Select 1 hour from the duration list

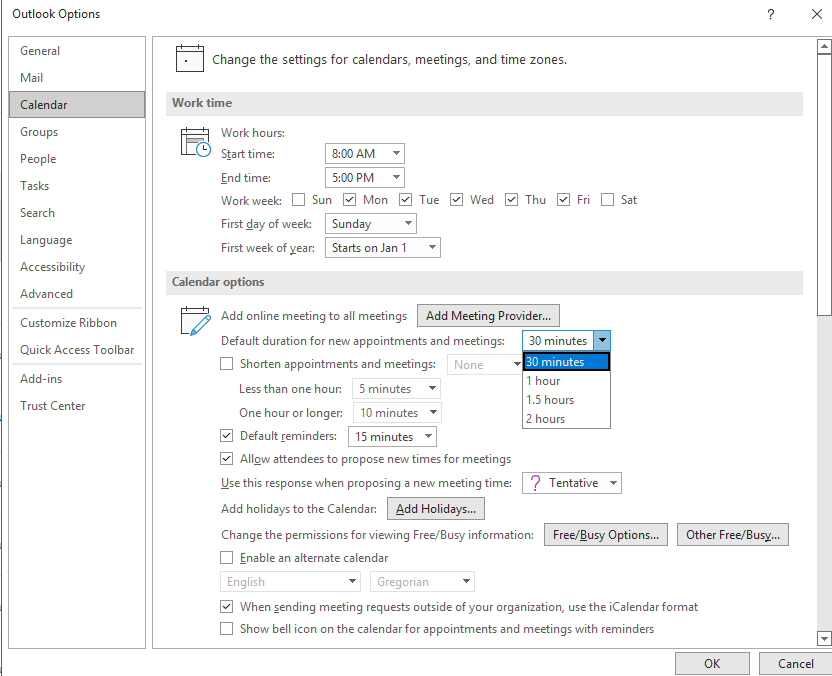click(542, 381)
